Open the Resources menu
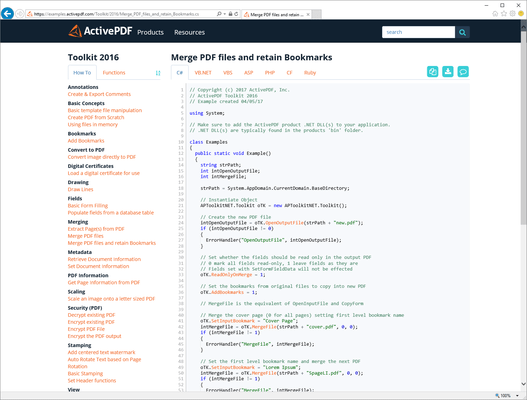This screenshot has width=527, height=400. (189, 32)
